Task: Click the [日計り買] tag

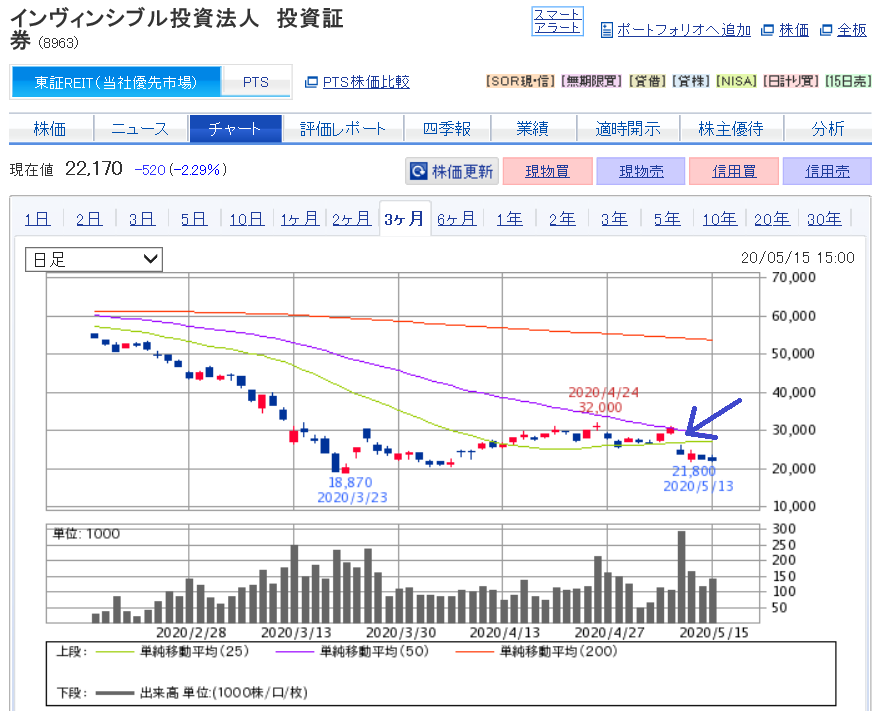Action: pyautogui.click(x=791, y=82)
